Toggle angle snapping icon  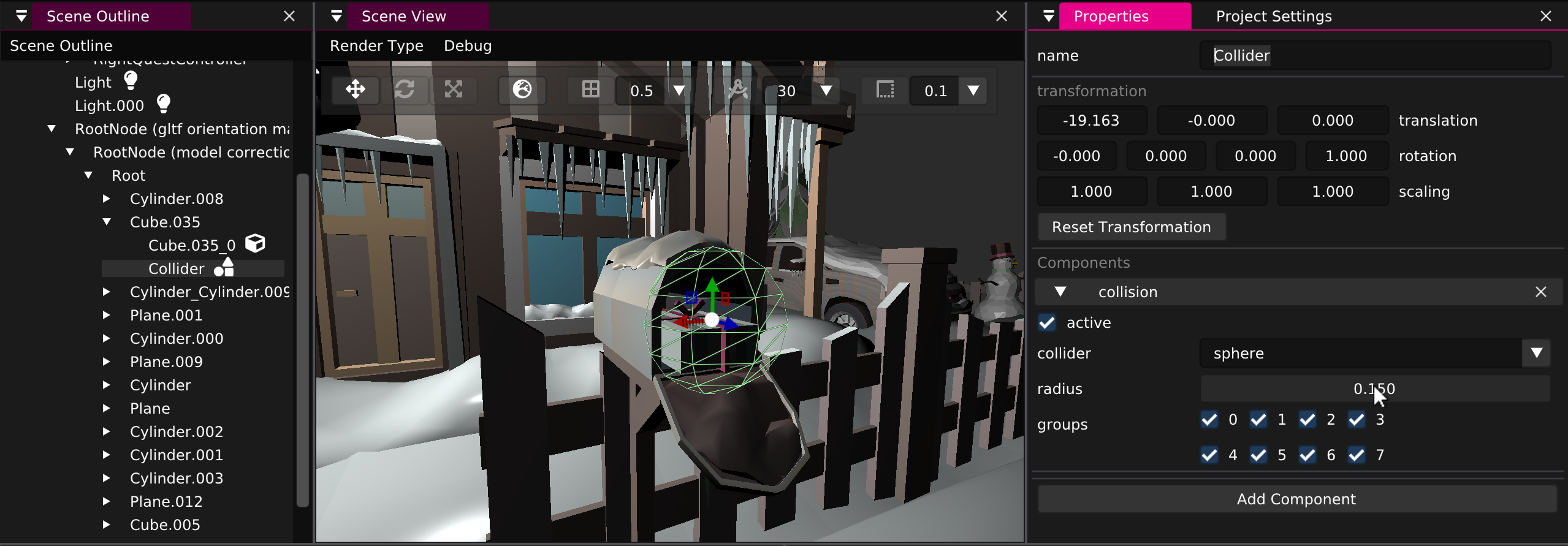[738, 90]
